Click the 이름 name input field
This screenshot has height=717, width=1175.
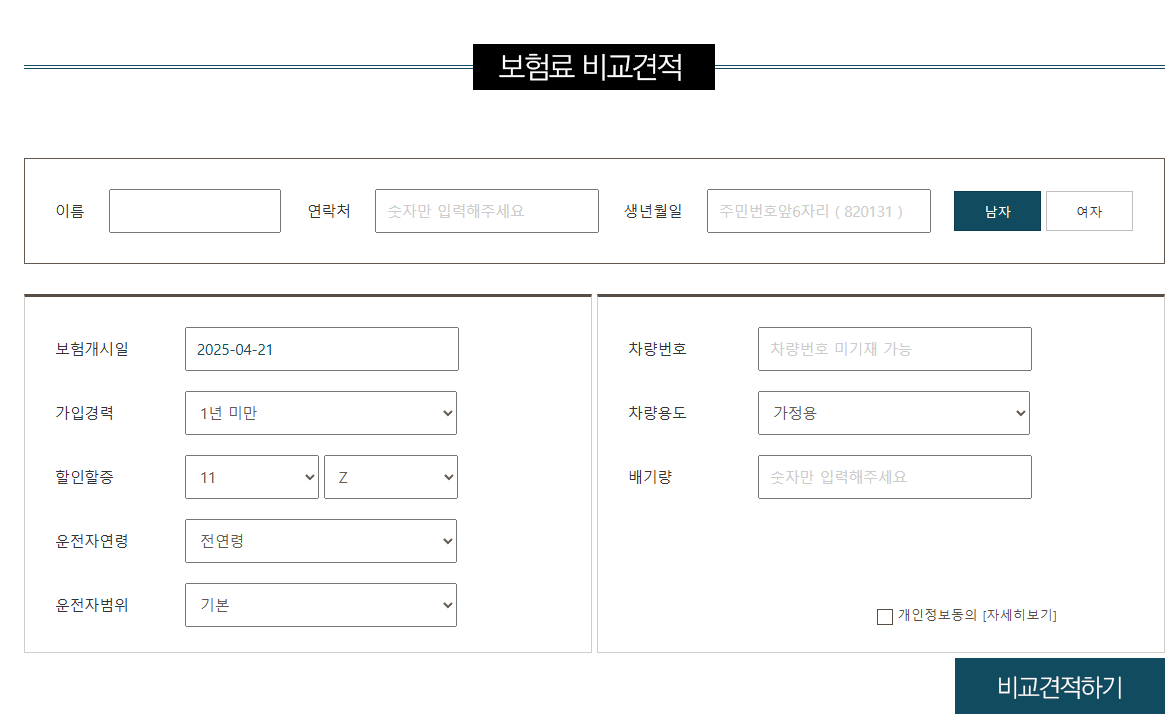pos(195,210)
